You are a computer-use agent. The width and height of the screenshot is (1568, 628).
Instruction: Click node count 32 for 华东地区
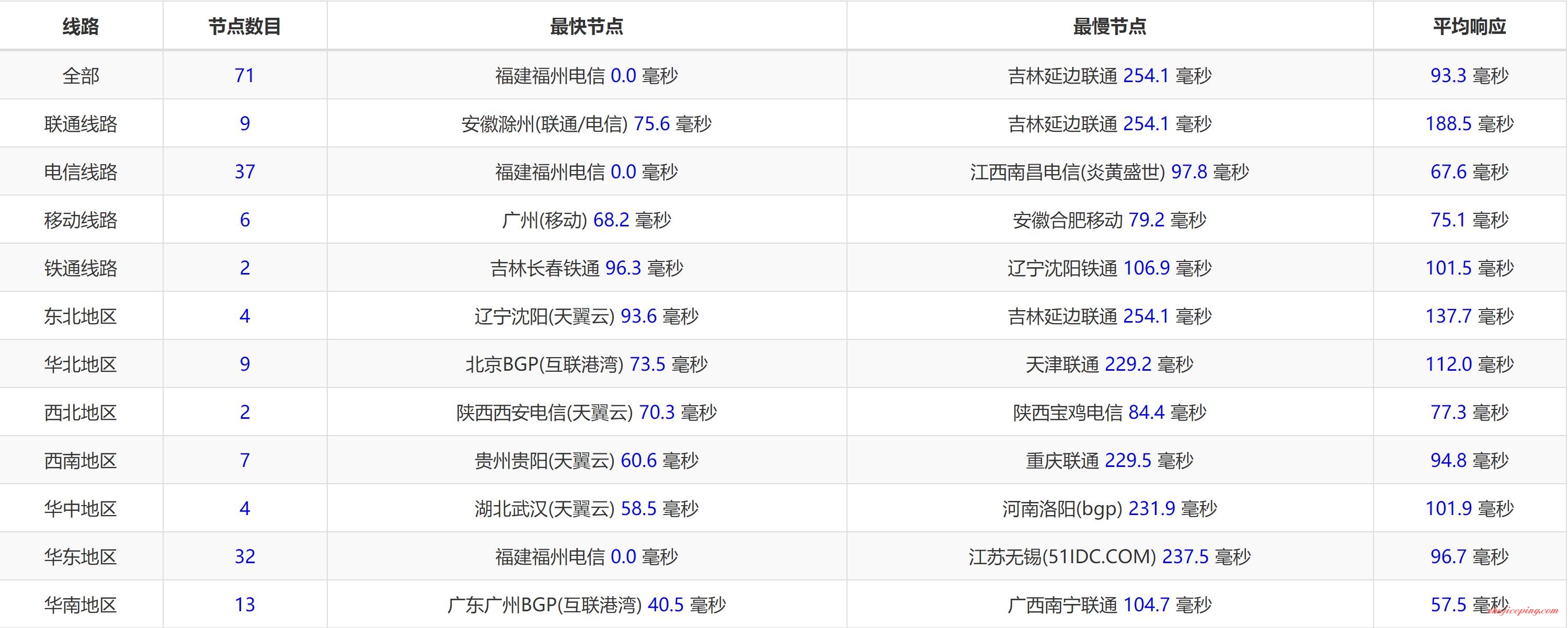tap(245, 556)
